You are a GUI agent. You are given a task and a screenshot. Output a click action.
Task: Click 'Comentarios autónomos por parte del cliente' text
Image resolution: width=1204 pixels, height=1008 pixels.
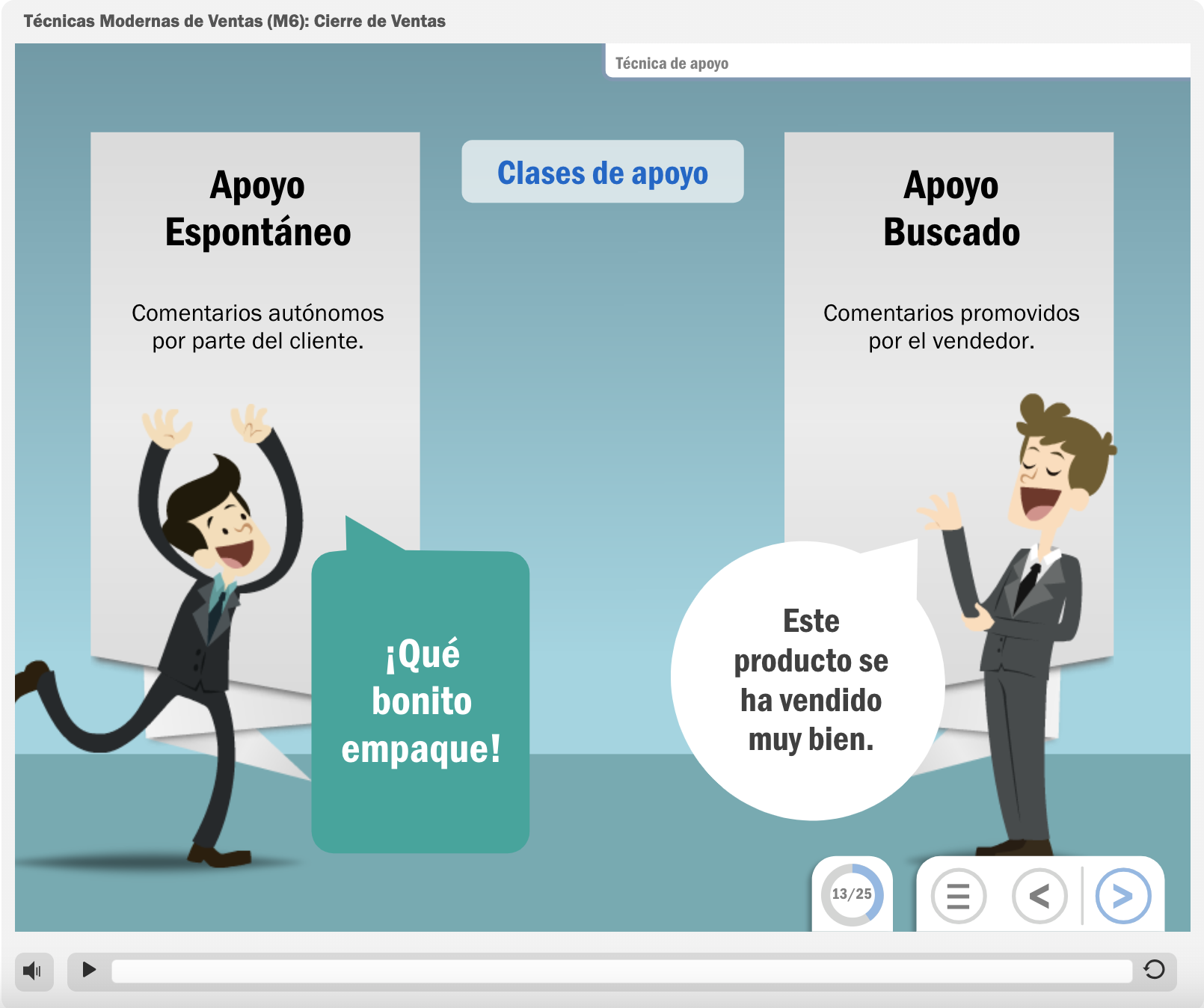click(x=257, y=327)
